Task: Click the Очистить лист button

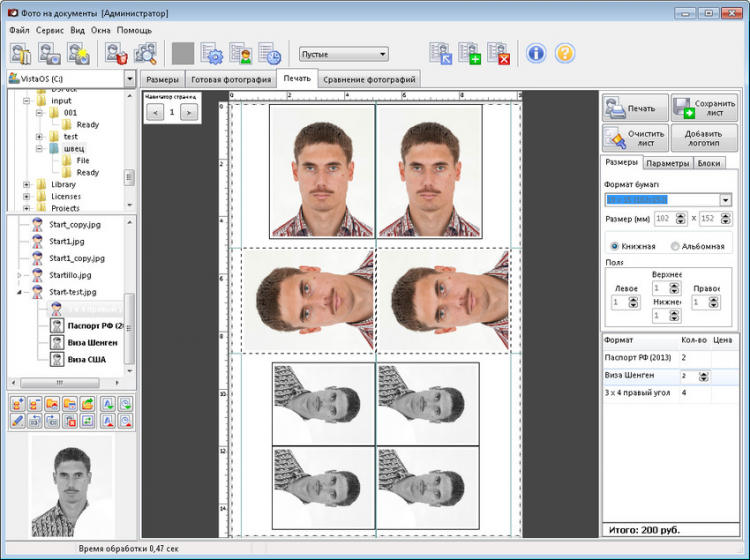Action: pos(634,138)
